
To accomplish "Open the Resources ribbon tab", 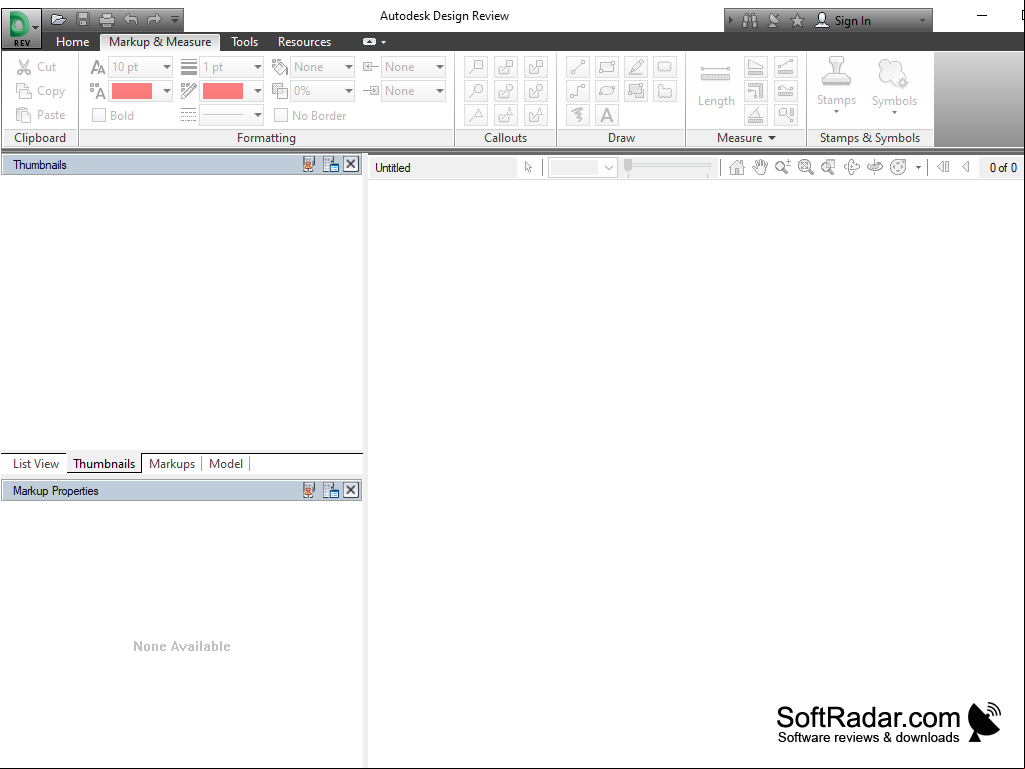I will [305, 42].
